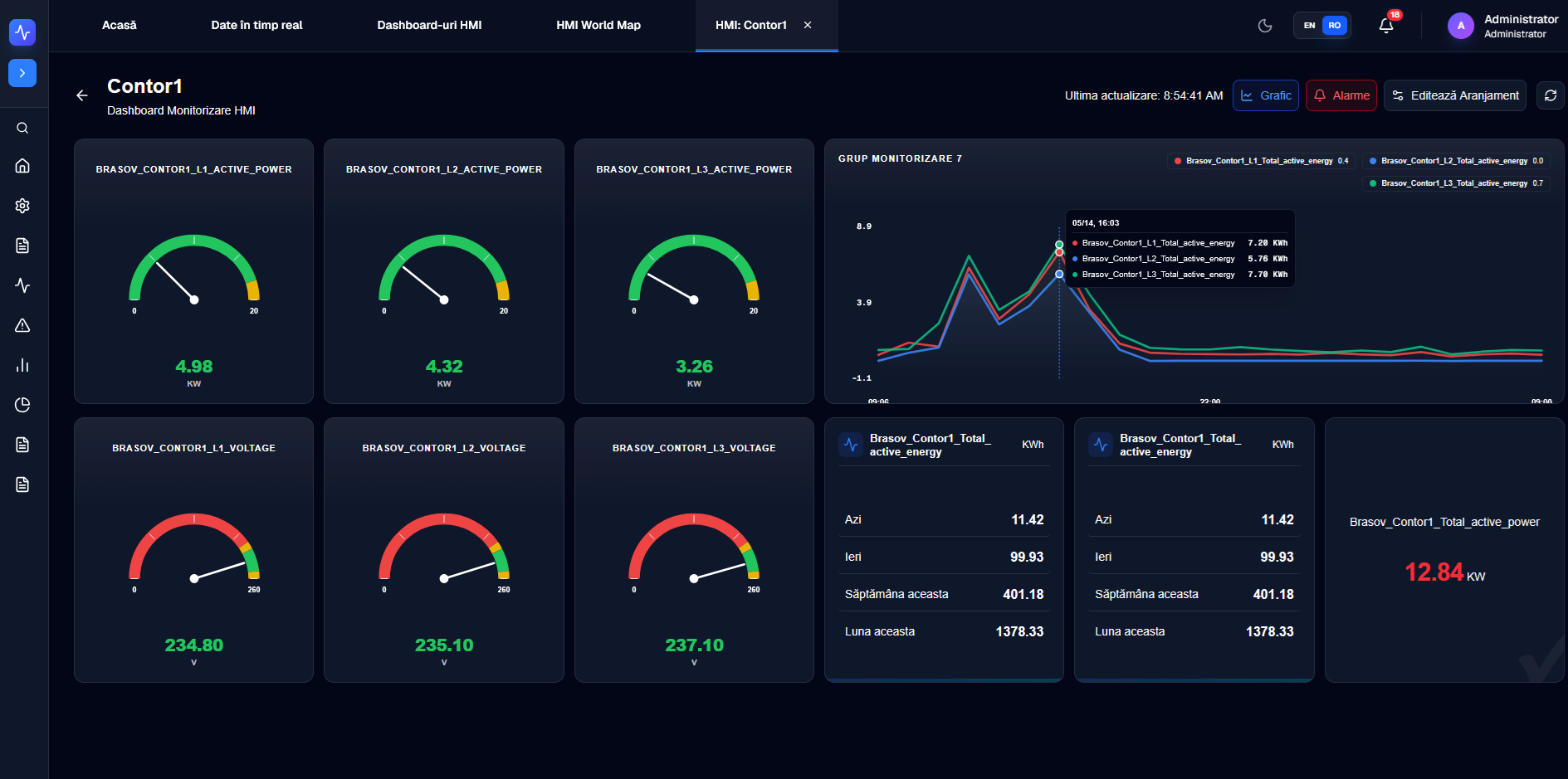Viewport: 1568px width, 779px height.
Task: Refresh the dashboard with the reload icon
Action: (1551, 95)
